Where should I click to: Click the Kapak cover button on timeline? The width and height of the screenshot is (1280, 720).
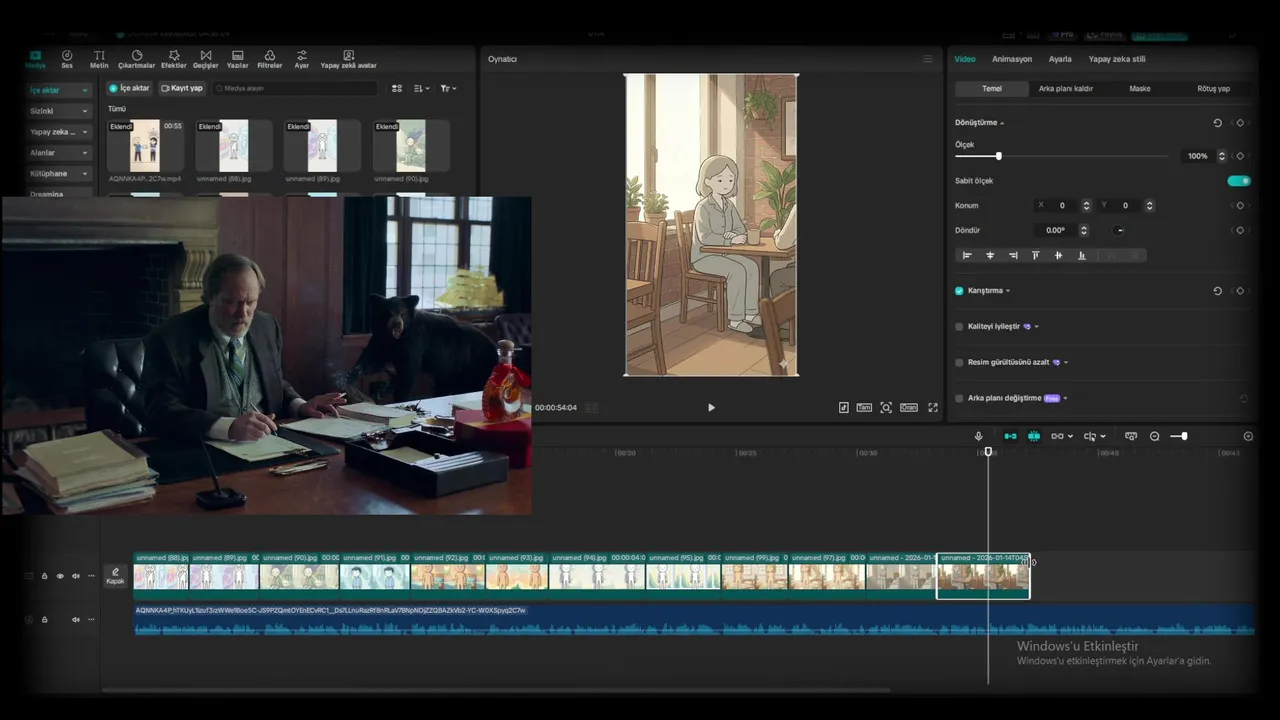click(x=115, y=576)
